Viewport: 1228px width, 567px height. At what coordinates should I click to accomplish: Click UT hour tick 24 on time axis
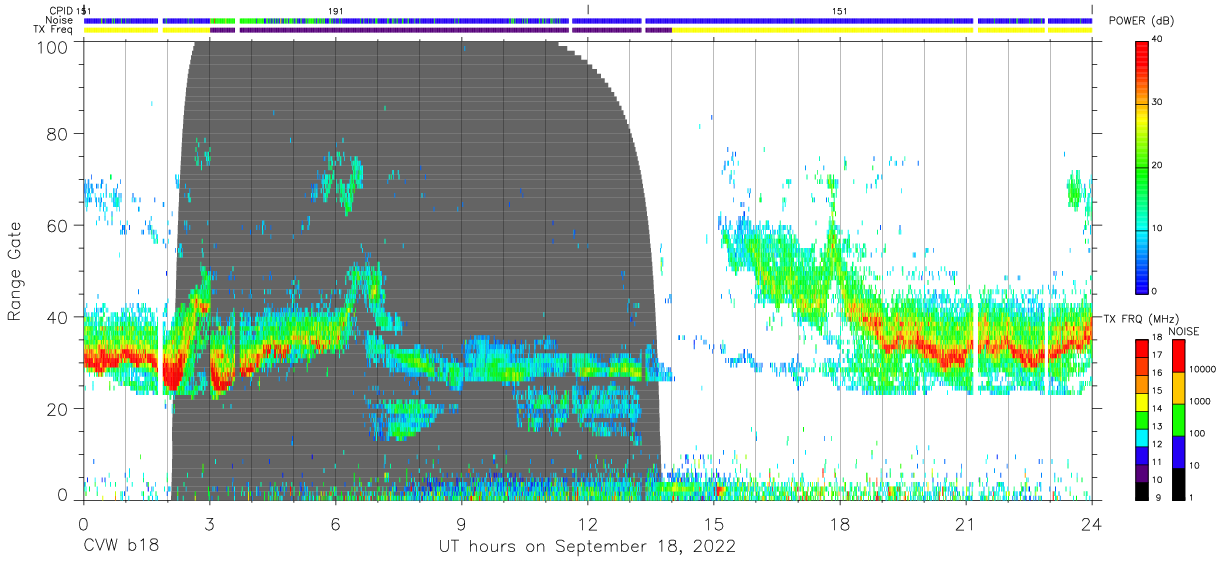click(x=1092, y=522)
